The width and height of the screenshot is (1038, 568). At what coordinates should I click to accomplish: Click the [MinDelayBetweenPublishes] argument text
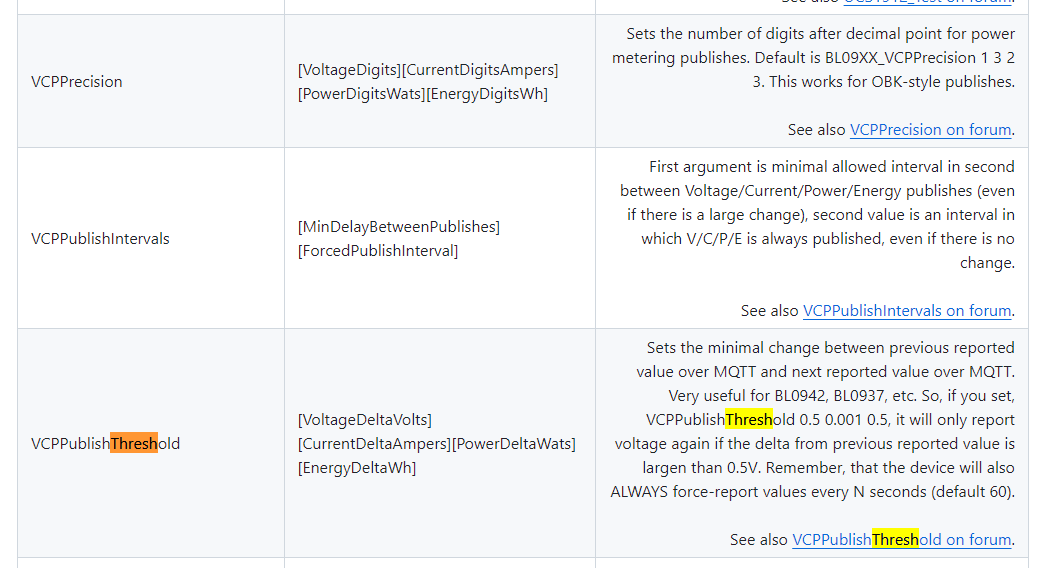coord(399,227)
